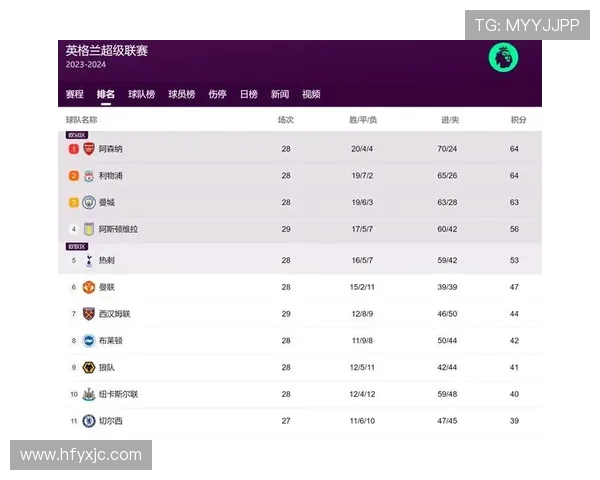This screenshot has height=480, width=600.
Task: Click the Aston Villa crest icon
Action: pos(89,229)
